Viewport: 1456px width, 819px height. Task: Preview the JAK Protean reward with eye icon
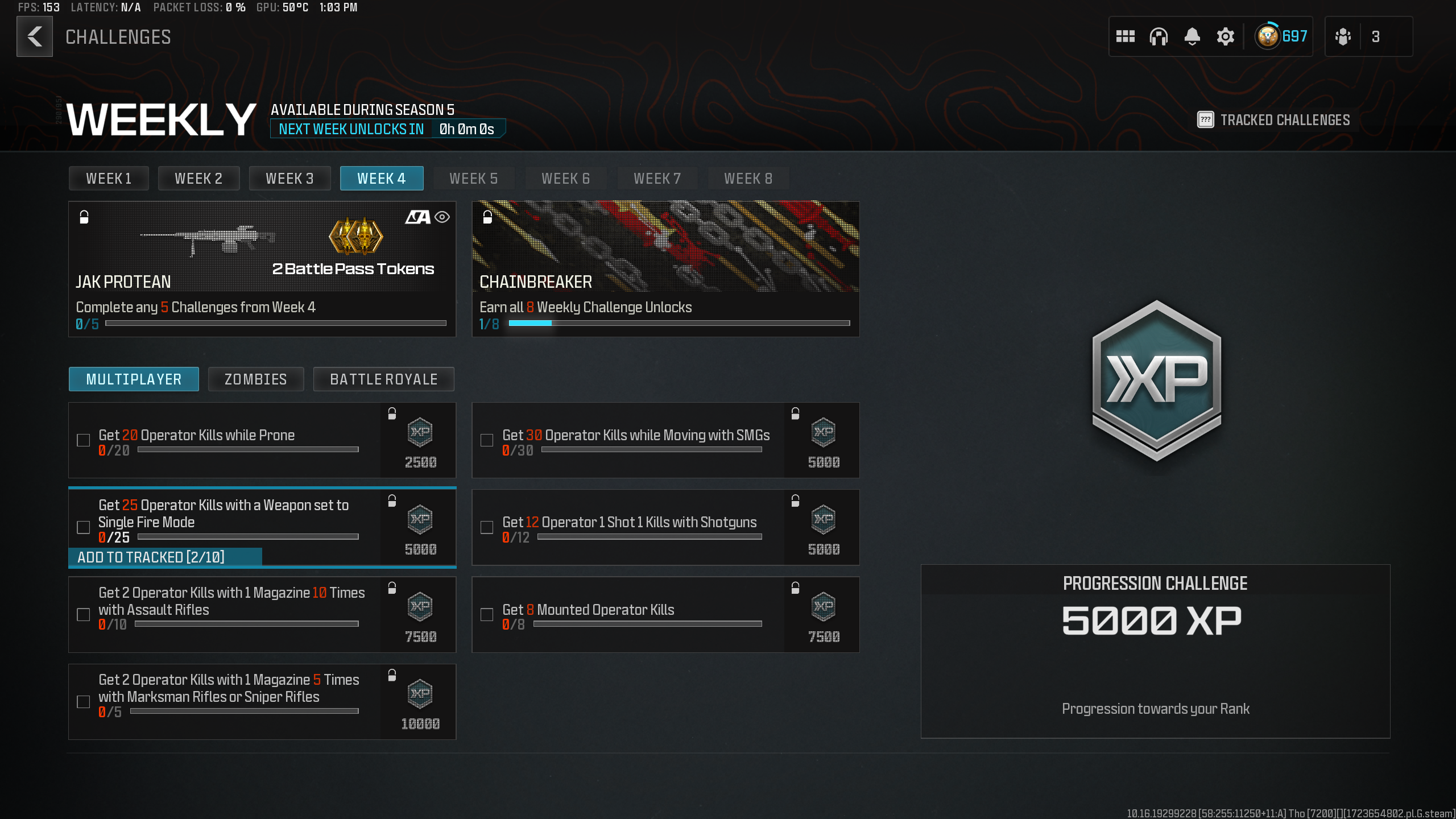(442, 217)
